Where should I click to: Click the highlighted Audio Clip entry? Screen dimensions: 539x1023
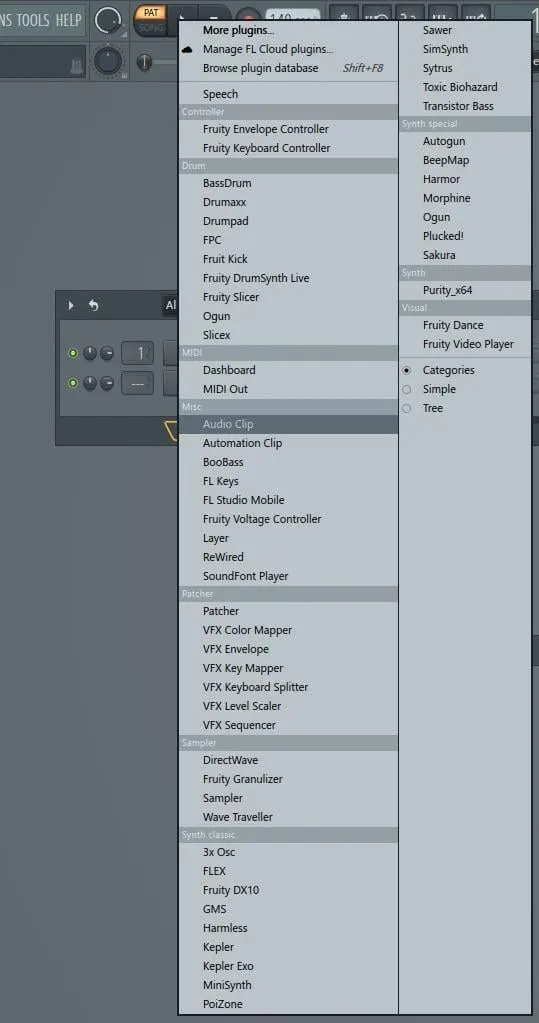tap(288, 424)
